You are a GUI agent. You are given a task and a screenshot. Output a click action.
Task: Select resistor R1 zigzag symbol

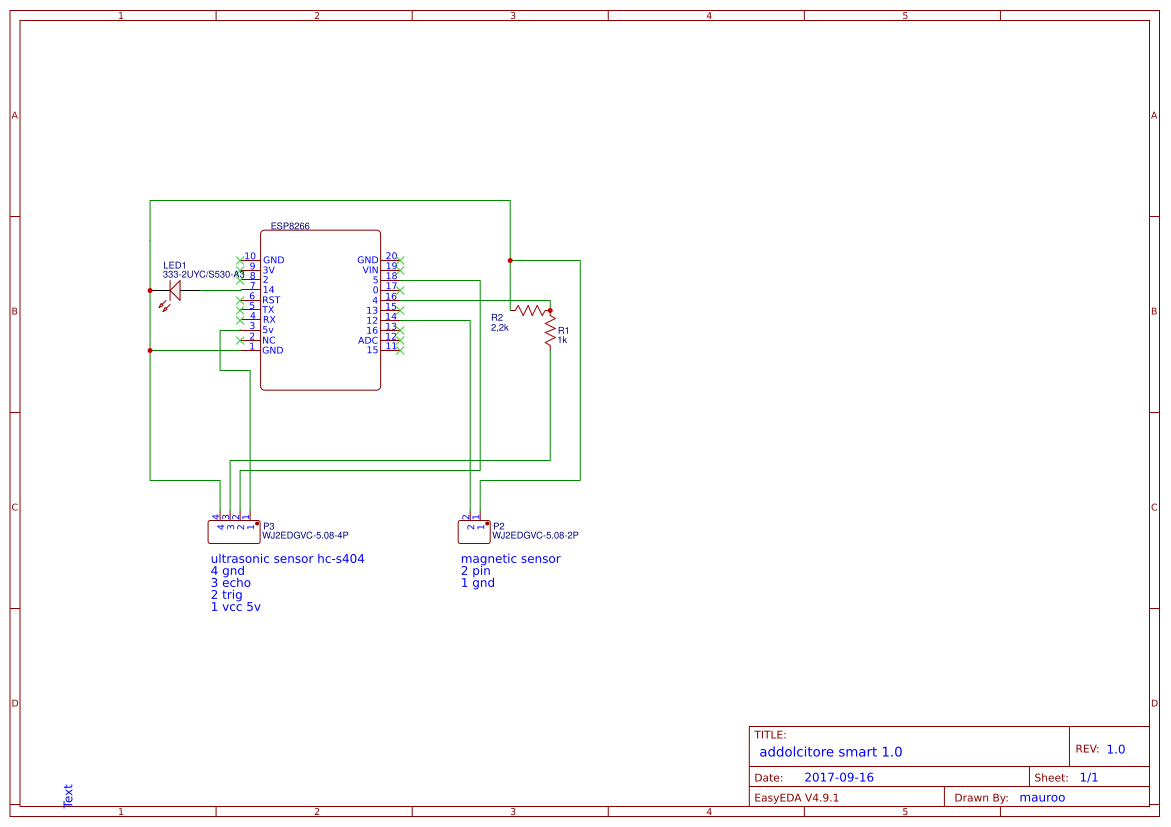coord(550,331)
